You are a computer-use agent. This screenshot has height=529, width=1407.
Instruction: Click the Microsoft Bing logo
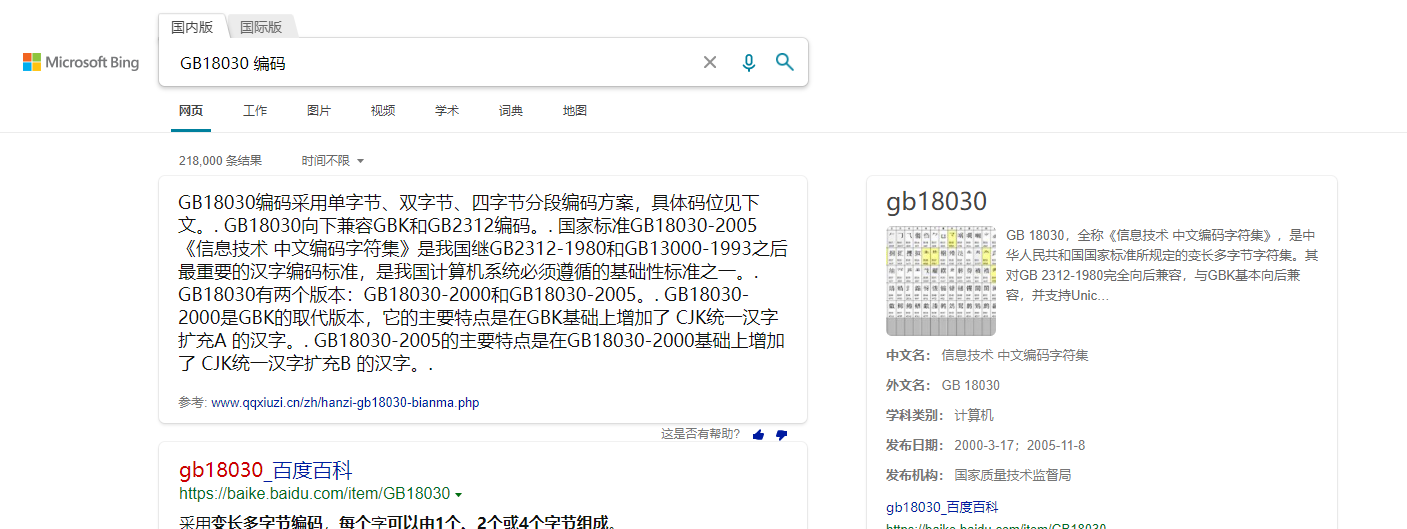point(81,62)
